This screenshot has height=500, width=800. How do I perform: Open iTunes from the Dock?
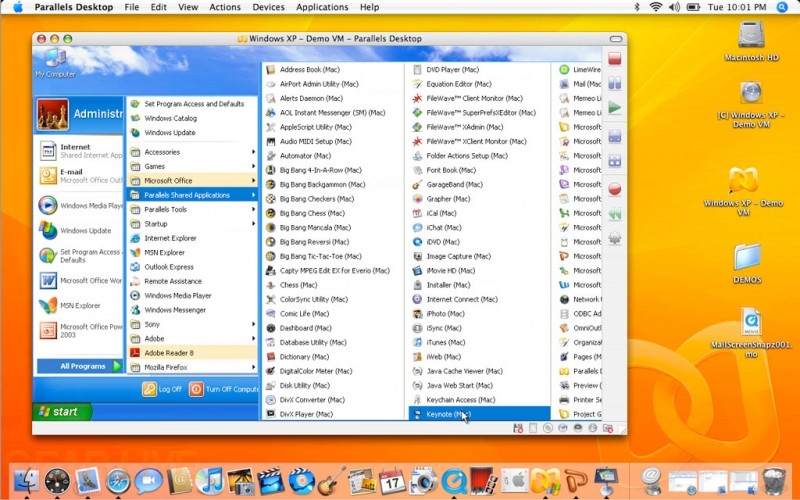point(210,481)
